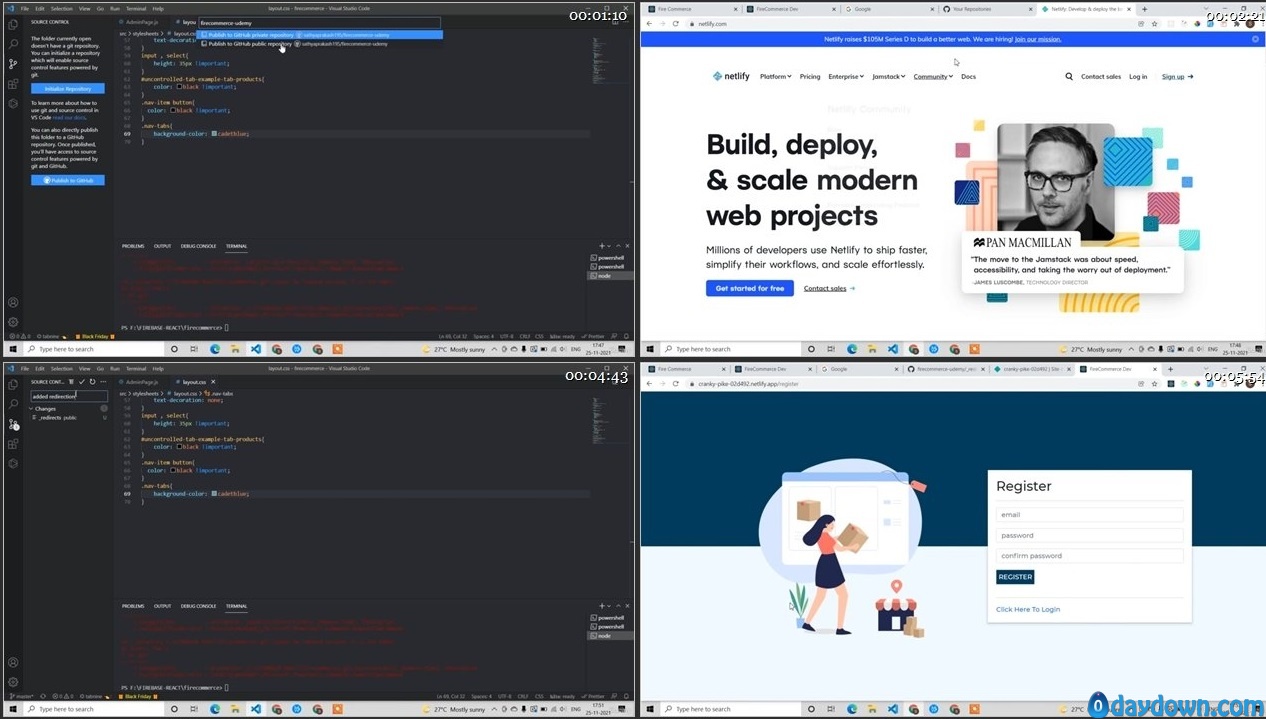Maximize terminal panel chevron in commit-message frame
The width and height of the screenshot is (1266, 719).
[620, 606]
